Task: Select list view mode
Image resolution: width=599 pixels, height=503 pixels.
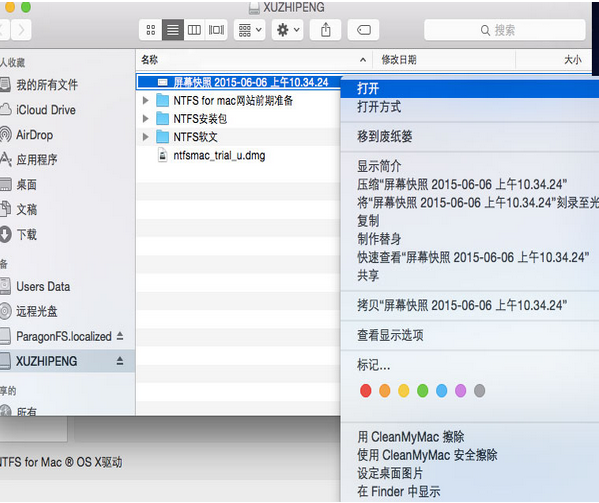Action: 173,30
